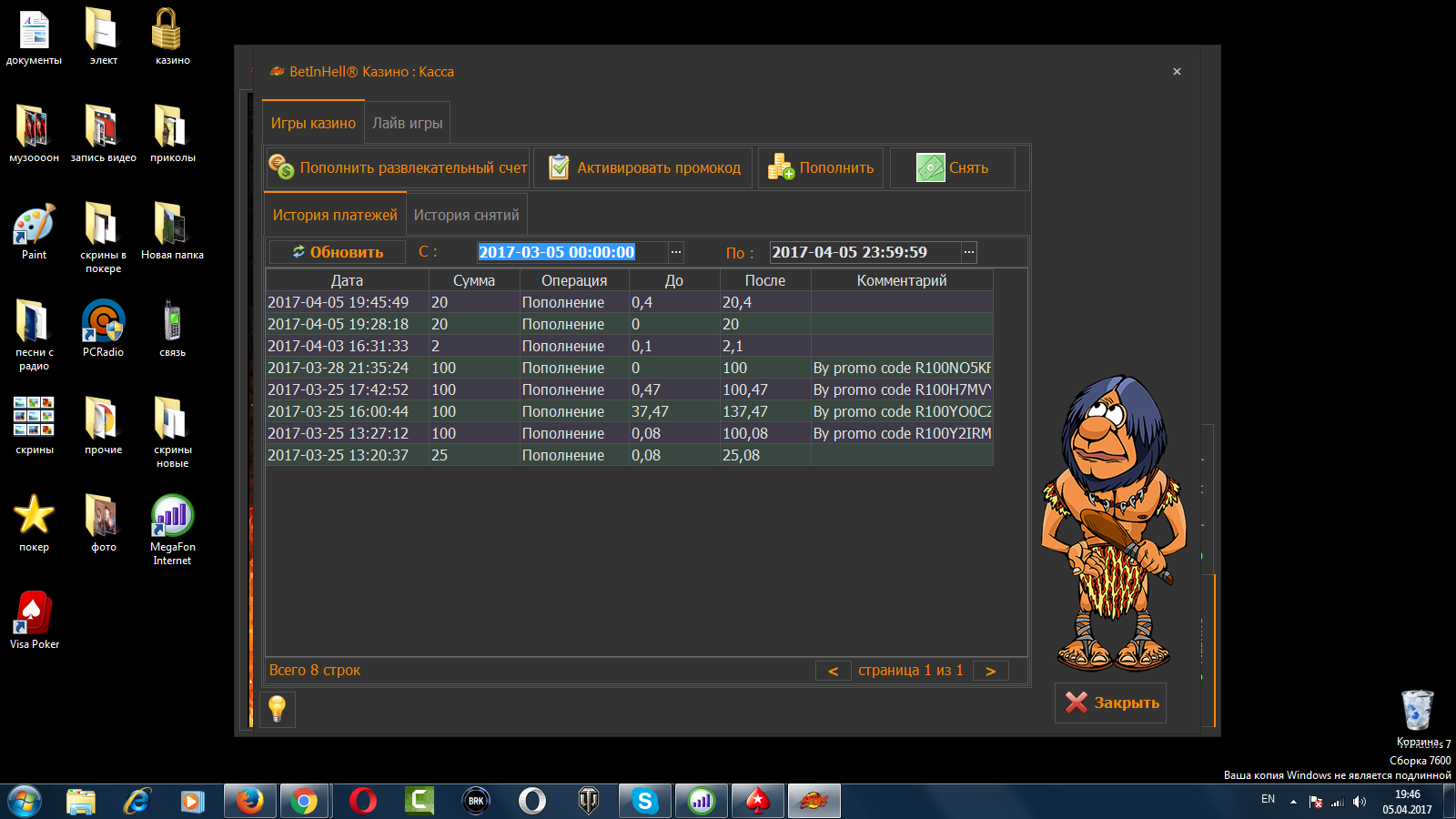Open Visa Poker desktop shortcut
The image size is (1456, 819).
pos(34,619)
